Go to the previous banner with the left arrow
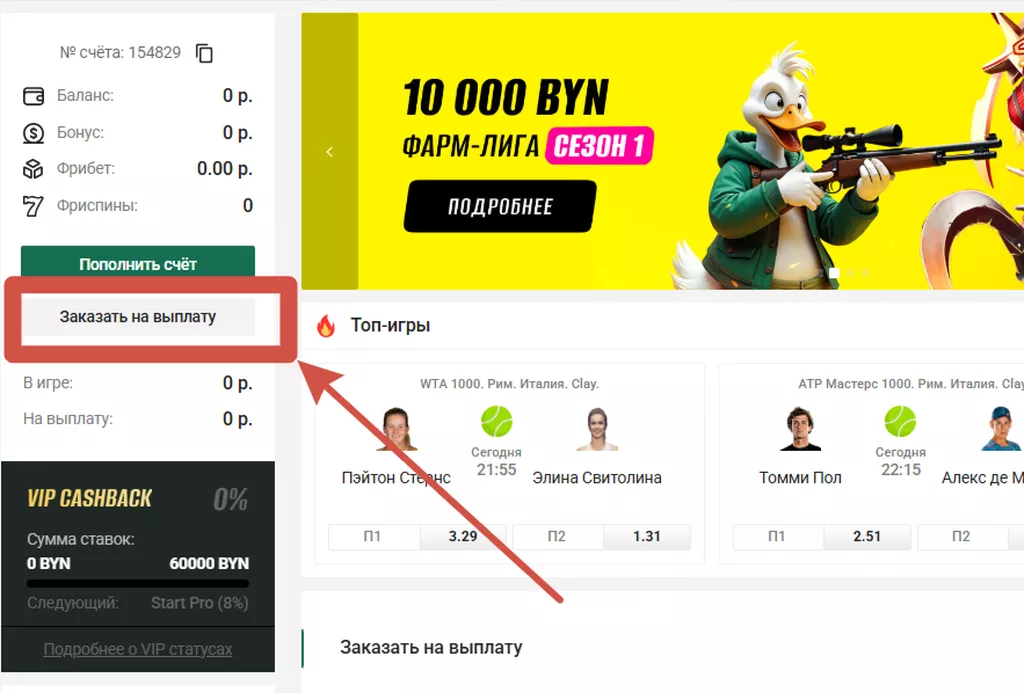1024x693 pixels. 329,152
